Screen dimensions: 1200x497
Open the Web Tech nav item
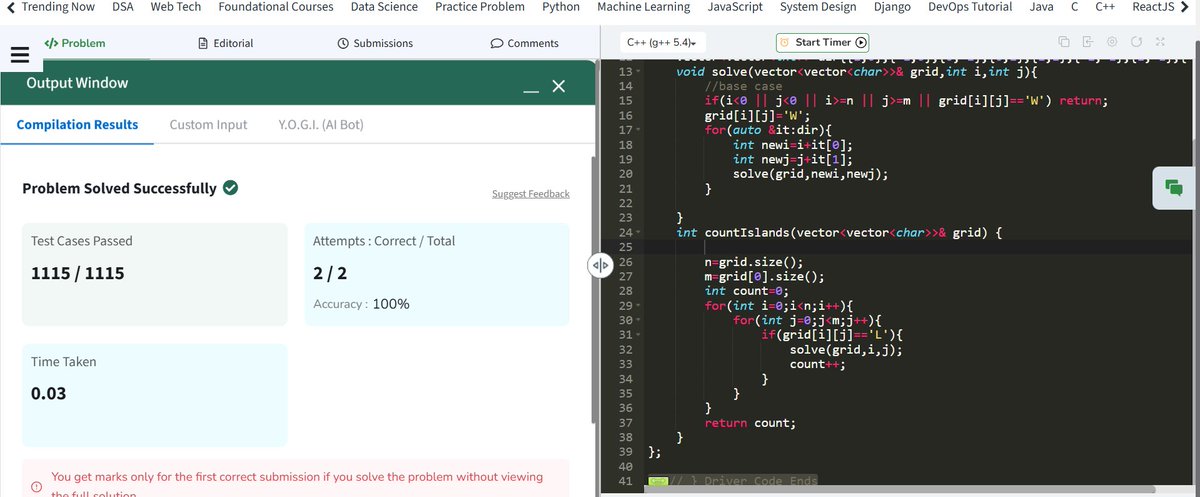coord(175,7)
